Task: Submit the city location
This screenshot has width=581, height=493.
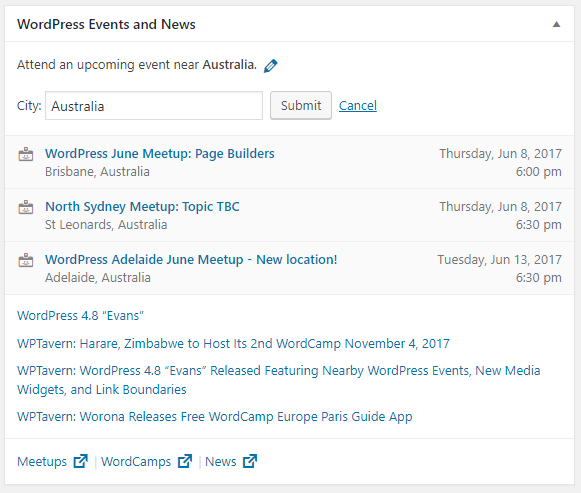Action: tap(301, 106)
